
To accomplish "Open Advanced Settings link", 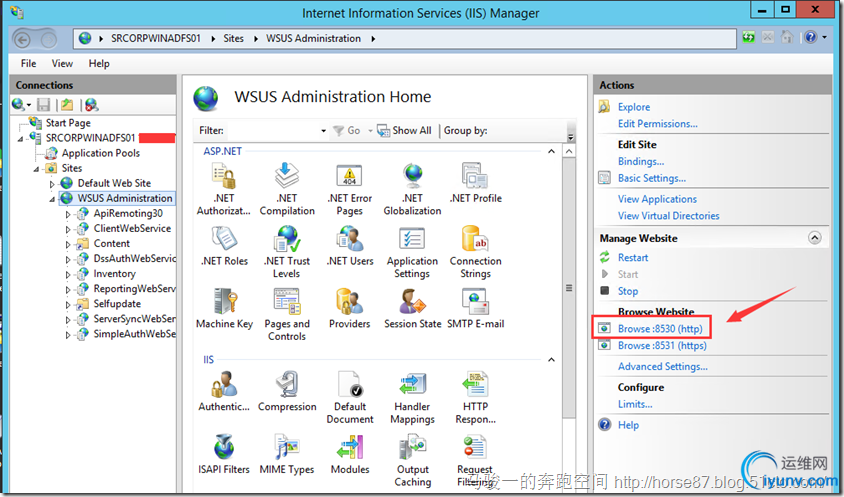I will coord(663,367).
